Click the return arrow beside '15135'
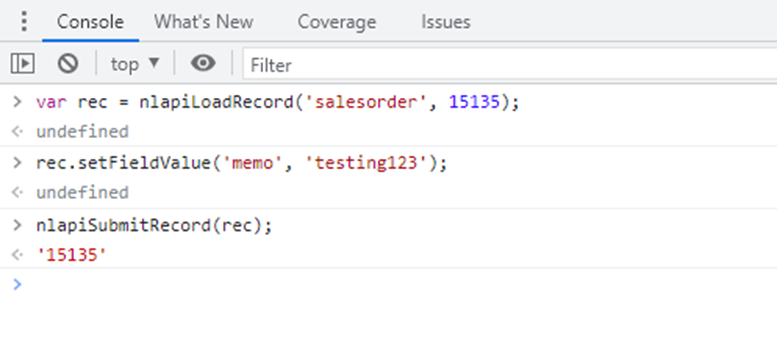The image size is (777, 364). (17, 255)
